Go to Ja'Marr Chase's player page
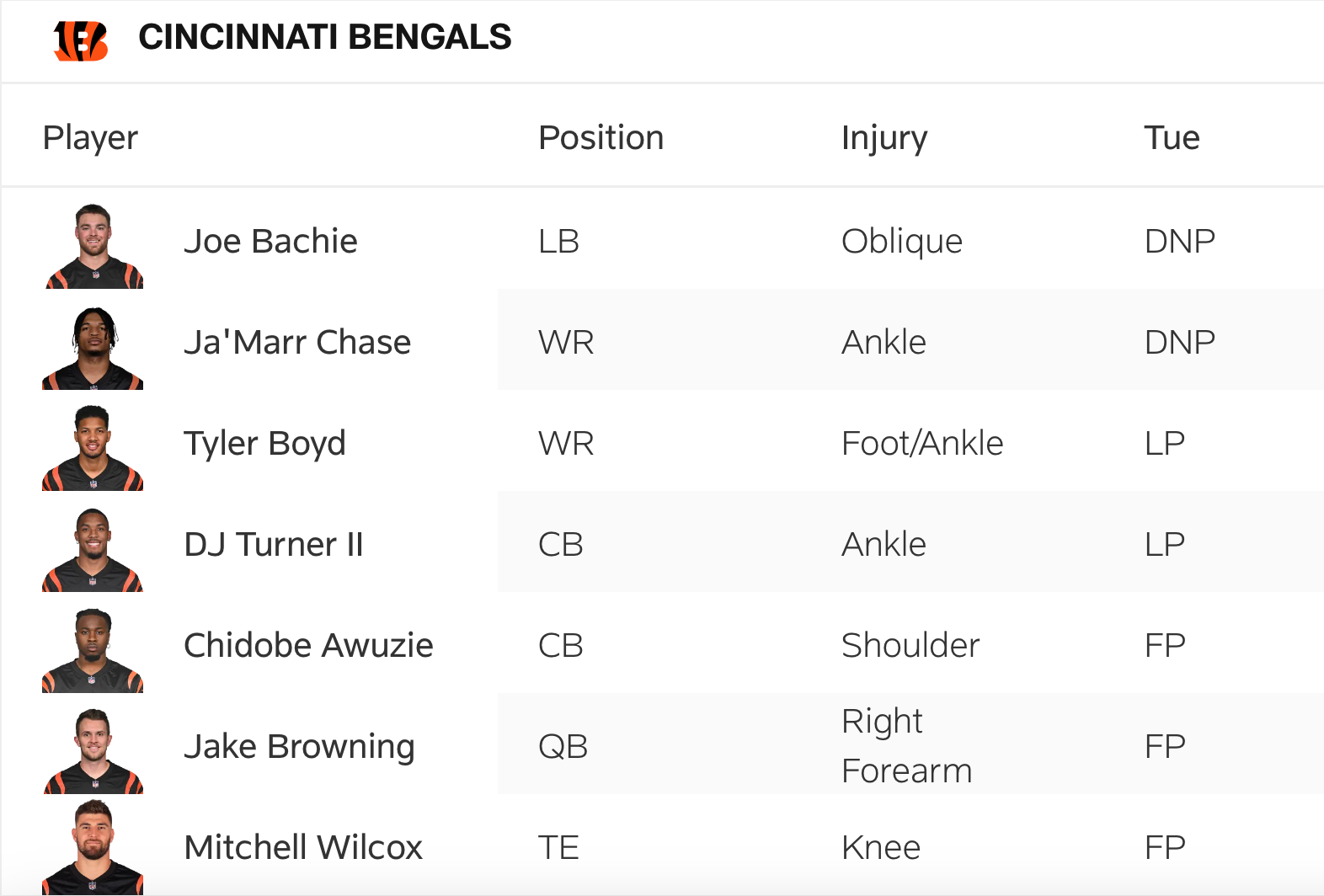The height and width of the screenshot is (896, 1324). (297, 343)
